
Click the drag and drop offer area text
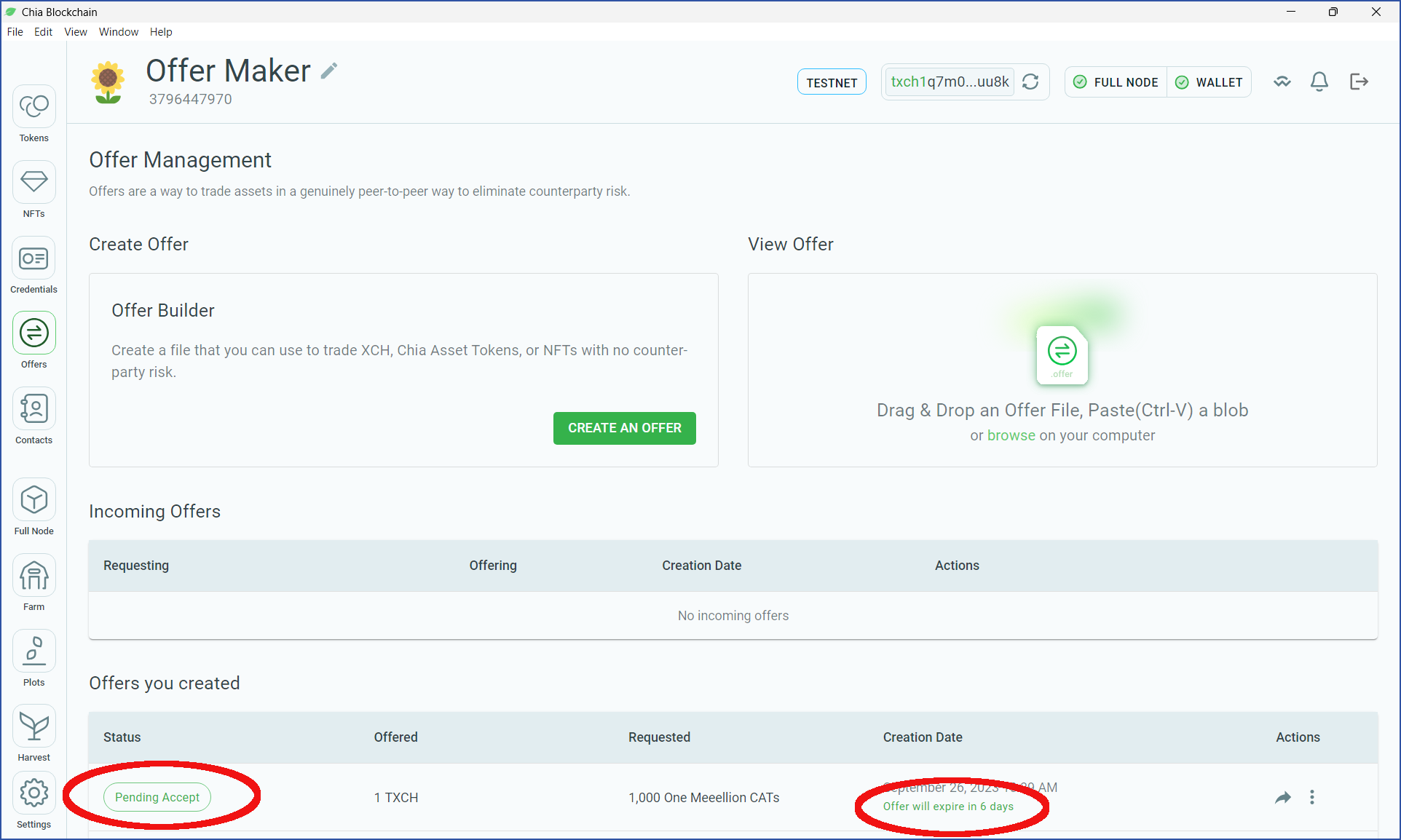(1062, 411)
